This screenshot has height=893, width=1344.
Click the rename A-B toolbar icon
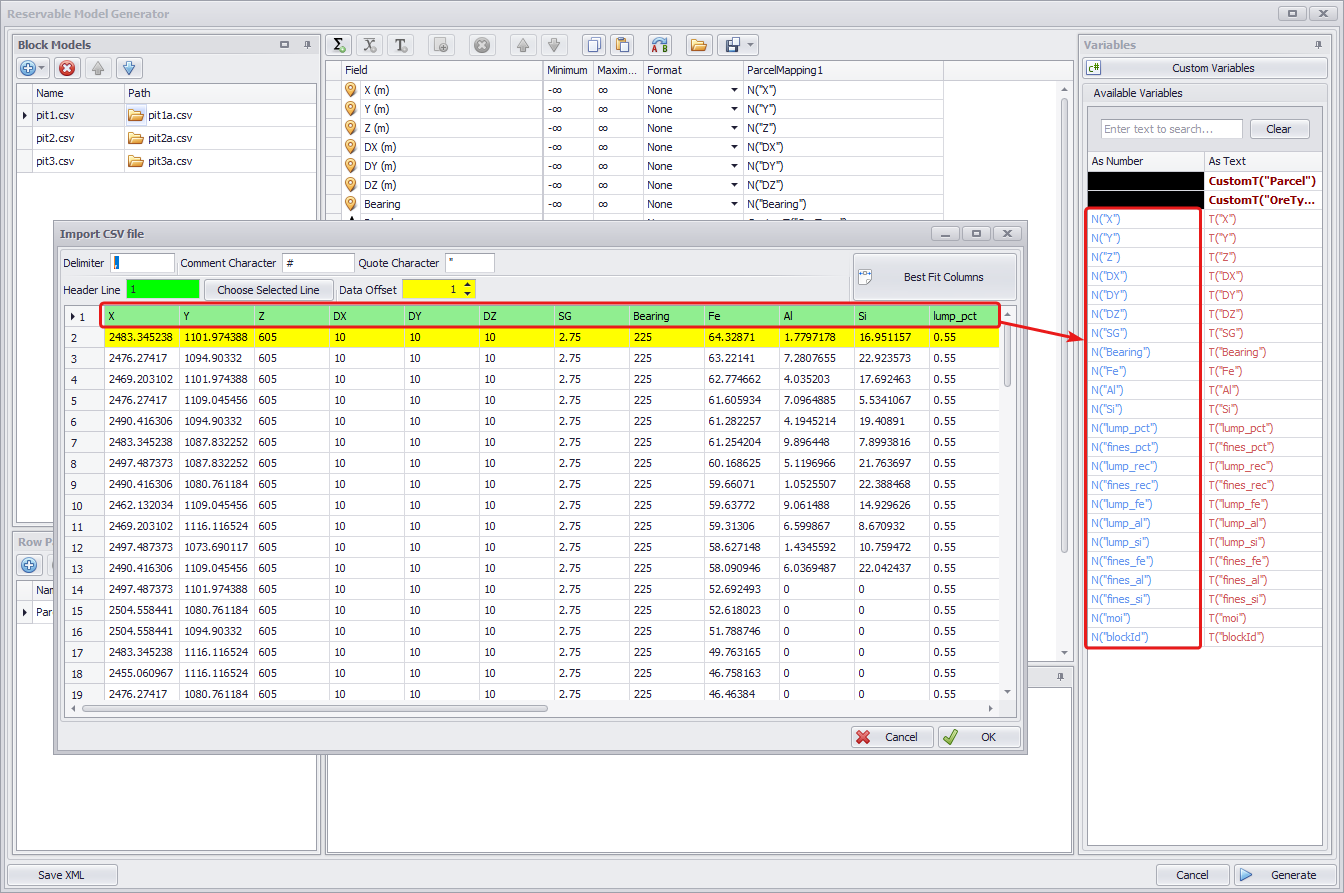(x=660, y=45)
